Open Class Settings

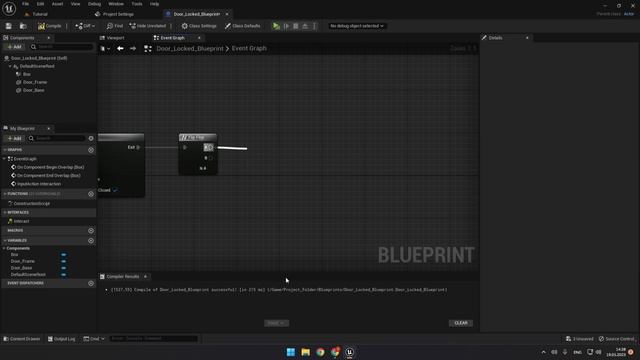click(199, 26)
